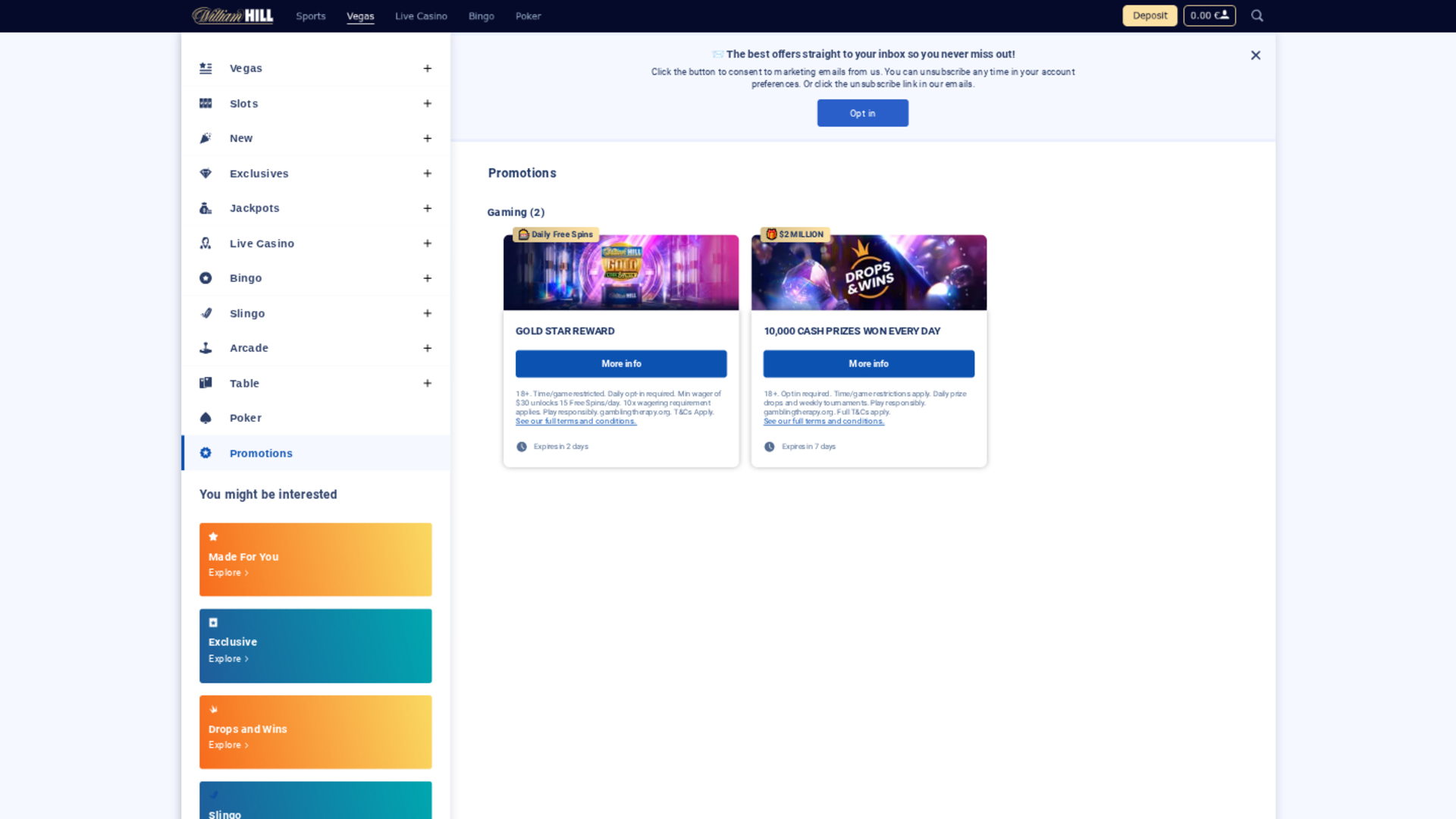Viewport: 1456px width, 819px height.
Task: Open the Poker section from top navigation
Action: (528, 15)
